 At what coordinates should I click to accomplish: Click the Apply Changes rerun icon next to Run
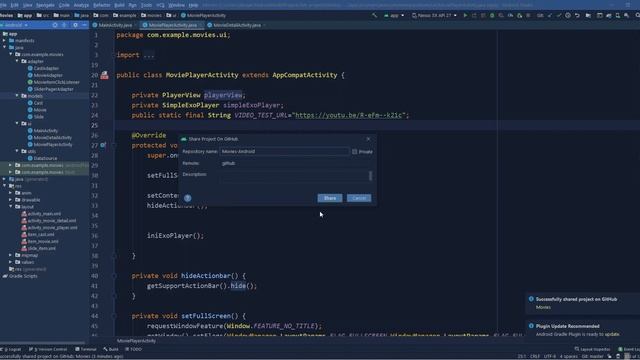coord(474,16)
